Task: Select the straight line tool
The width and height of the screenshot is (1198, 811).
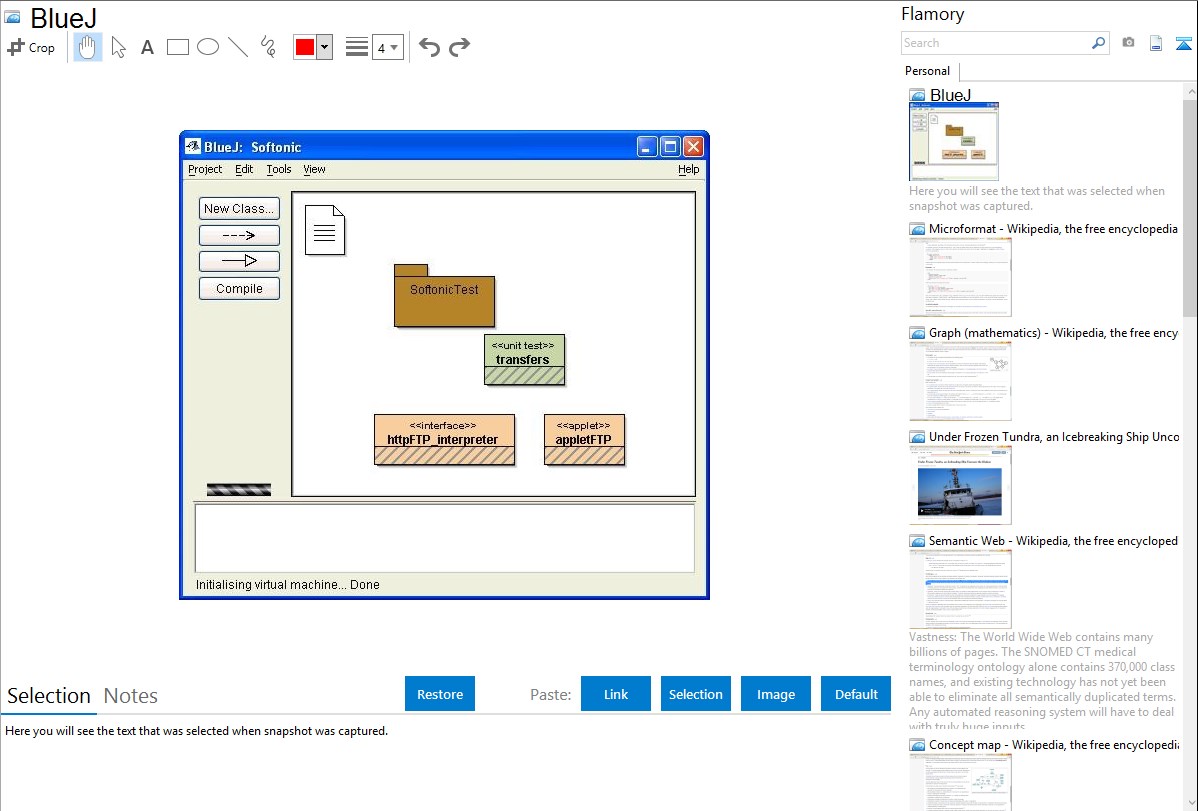Action: 238,47
